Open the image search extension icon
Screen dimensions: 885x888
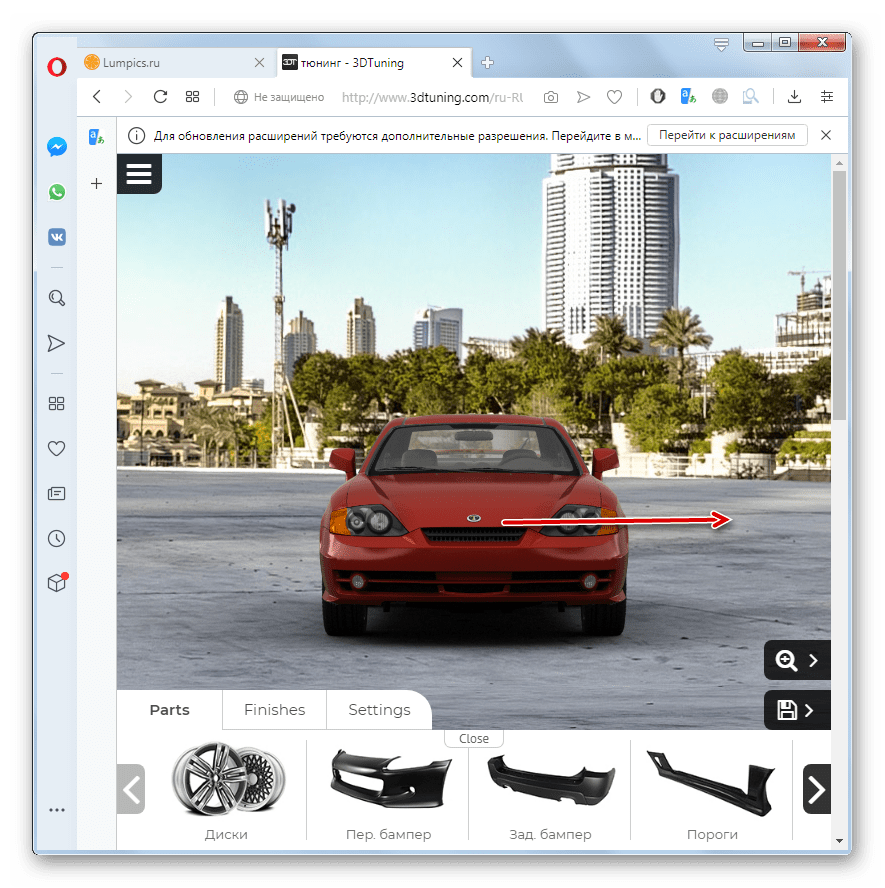750,96
